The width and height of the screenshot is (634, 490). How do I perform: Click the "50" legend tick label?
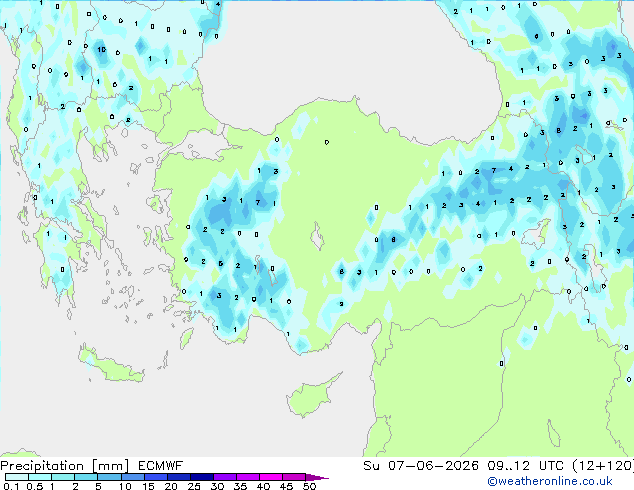coord(309,486)
